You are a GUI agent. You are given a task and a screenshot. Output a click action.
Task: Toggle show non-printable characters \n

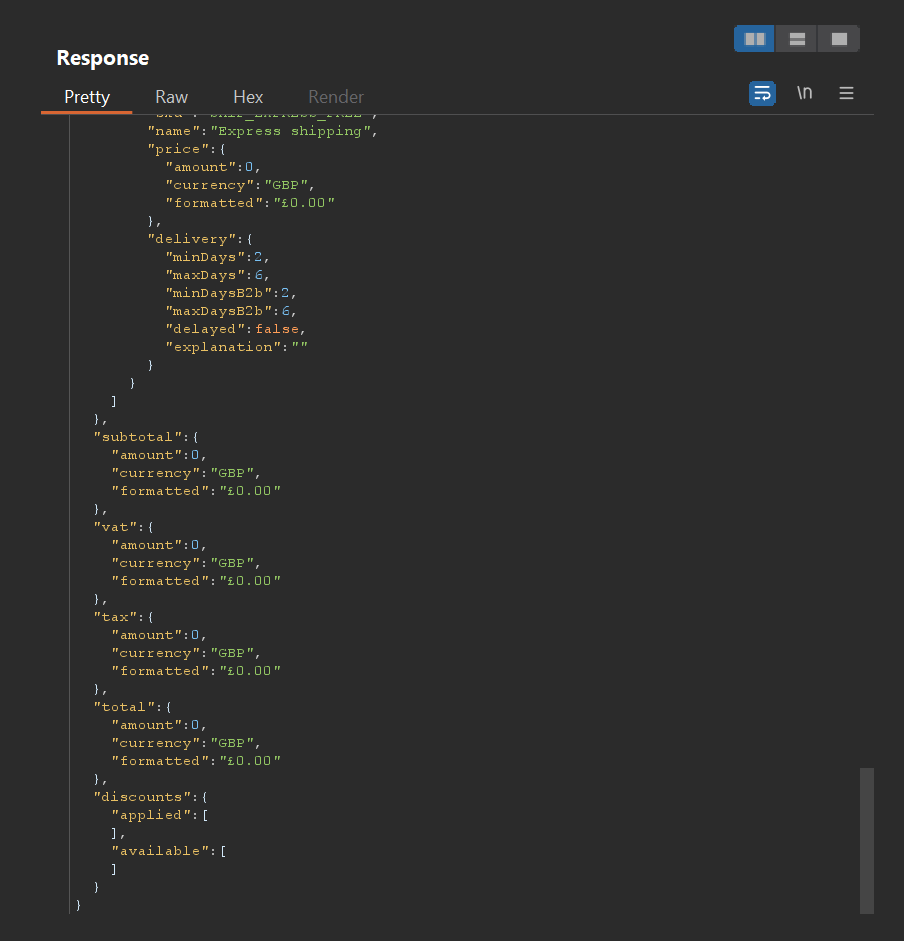pos(804,93)
